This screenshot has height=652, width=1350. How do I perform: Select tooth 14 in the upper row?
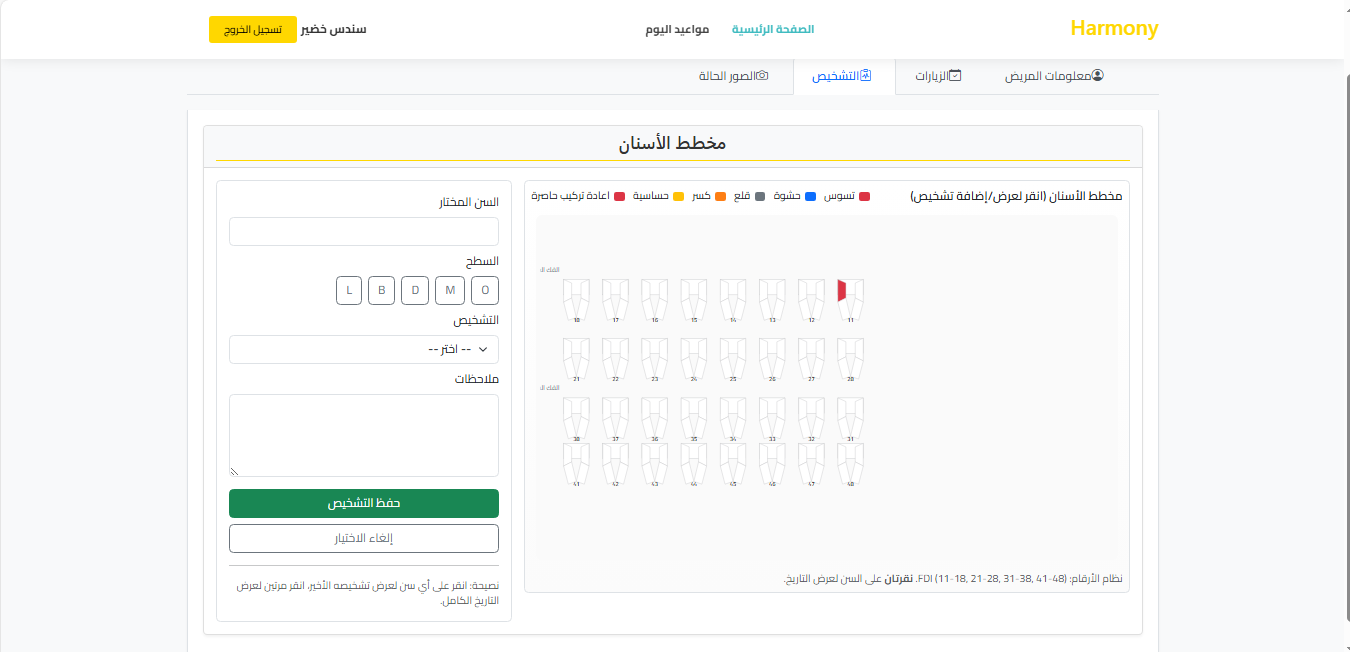pyautogui.click(x=733, y=298)
